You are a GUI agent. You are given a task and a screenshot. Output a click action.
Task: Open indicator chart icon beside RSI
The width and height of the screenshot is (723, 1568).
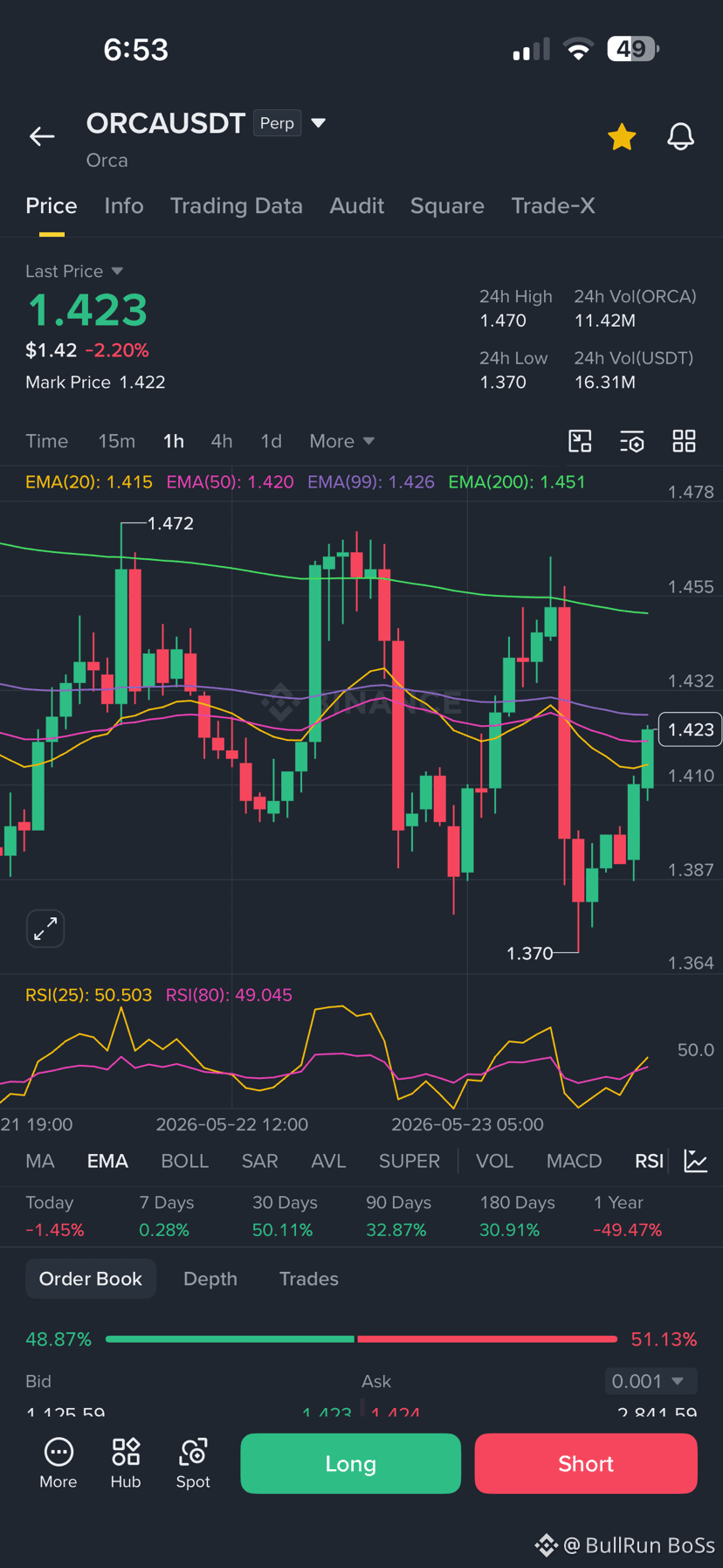(x=696, y=1161)
